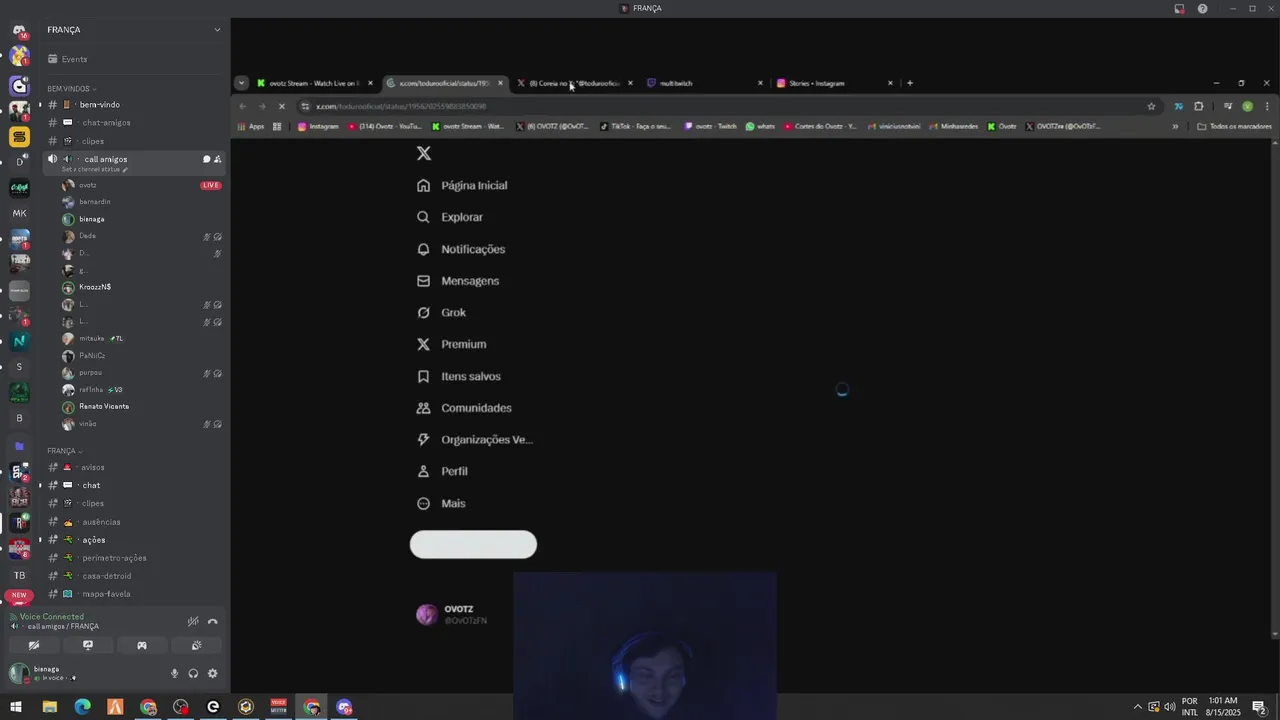Open File Explorer from taskbar

[49, 707]
